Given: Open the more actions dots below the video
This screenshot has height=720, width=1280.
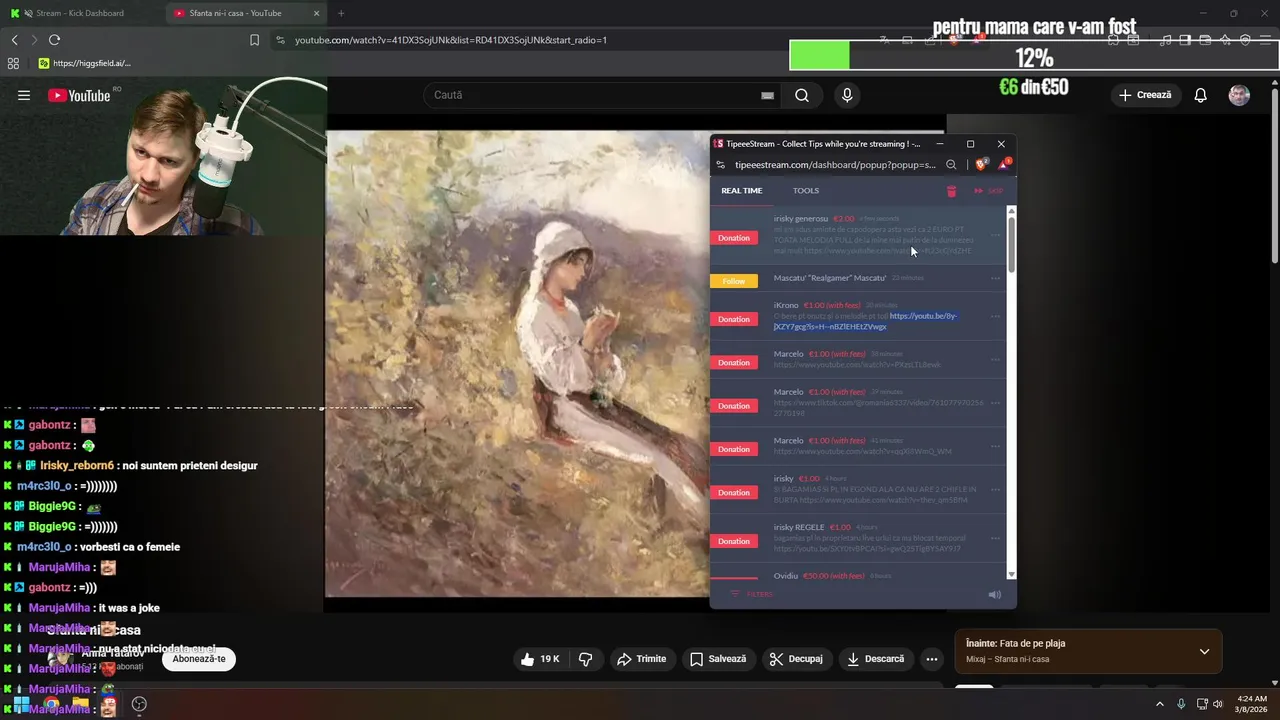Looking at the screenshot, I should pos(931,659).
